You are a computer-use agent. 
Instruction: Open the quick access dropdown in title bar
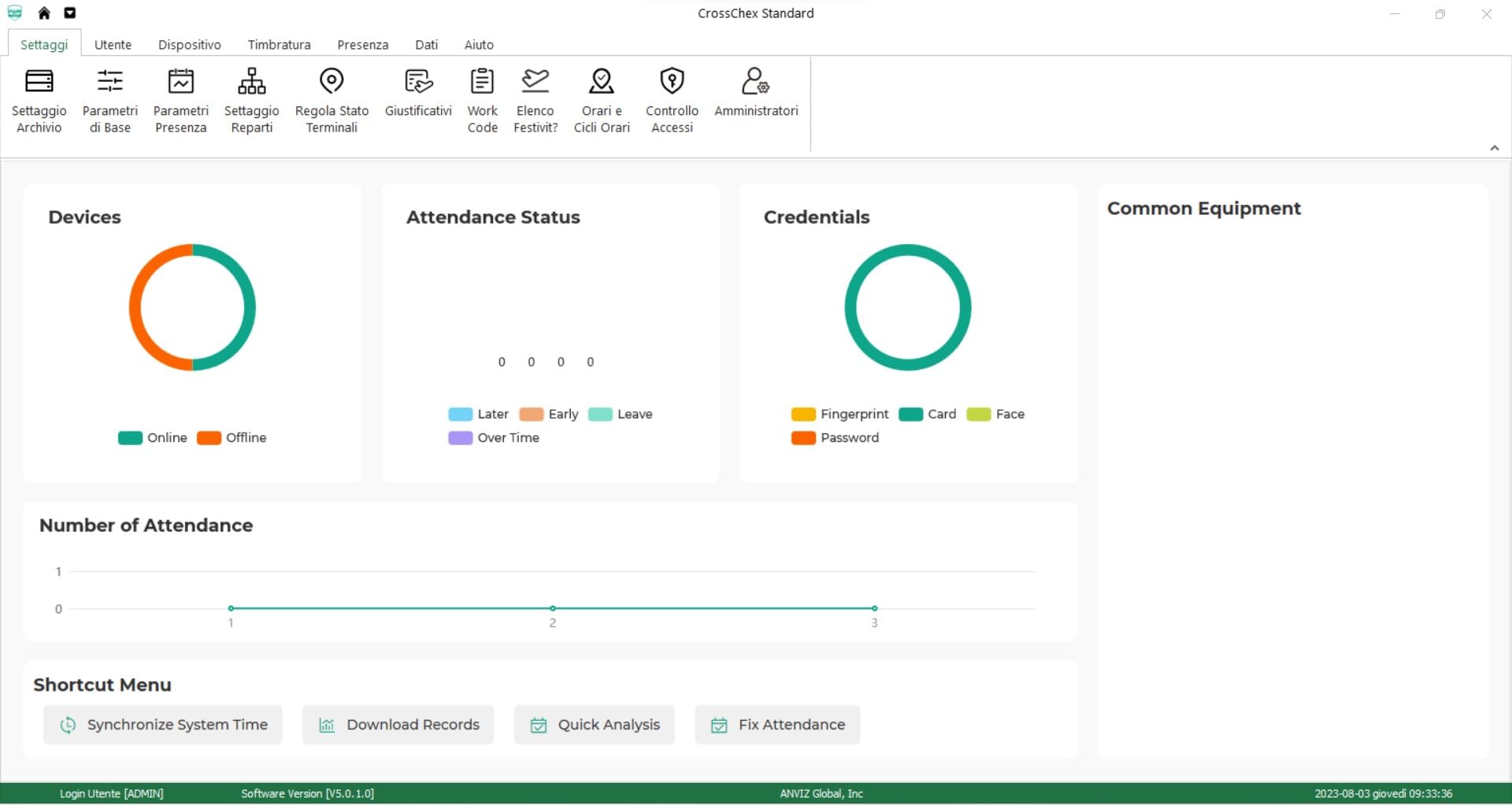pos(70,13)
